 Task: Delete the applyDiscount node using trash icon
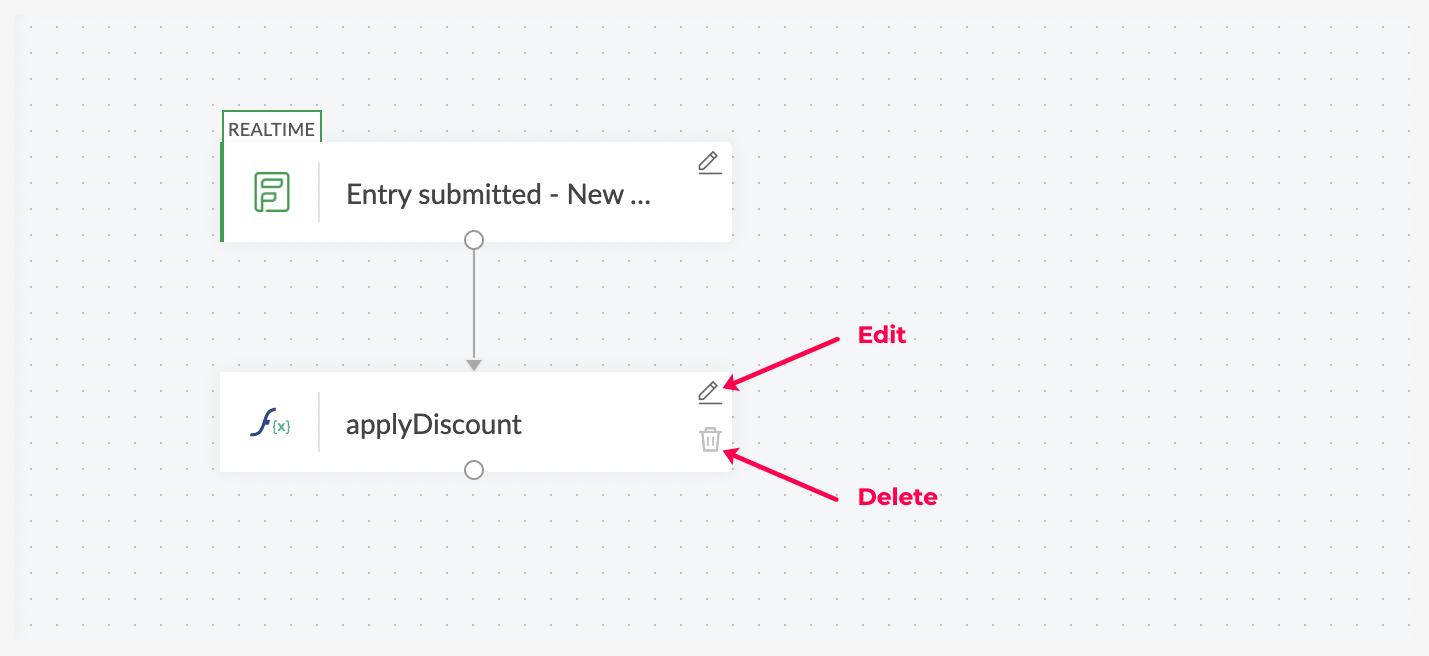pos(710,439)
